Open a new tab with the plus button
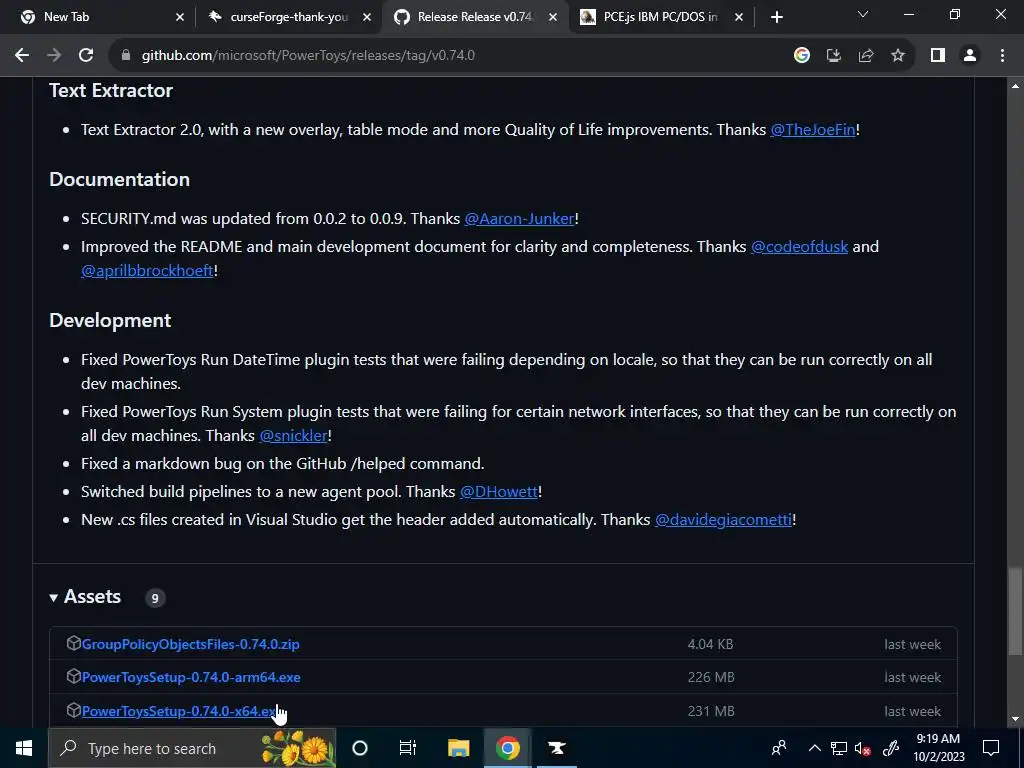The height and width of the screenshot is (768, 1024). pos(776,17)
